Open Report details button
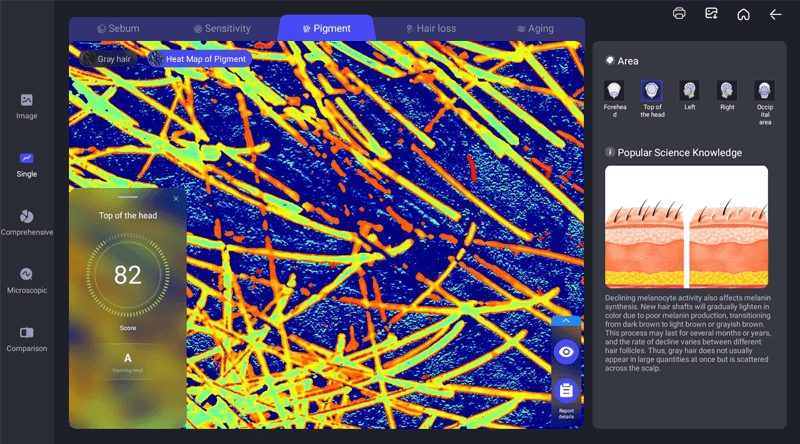This screenshot has height=444, width=800. [566, 395]
